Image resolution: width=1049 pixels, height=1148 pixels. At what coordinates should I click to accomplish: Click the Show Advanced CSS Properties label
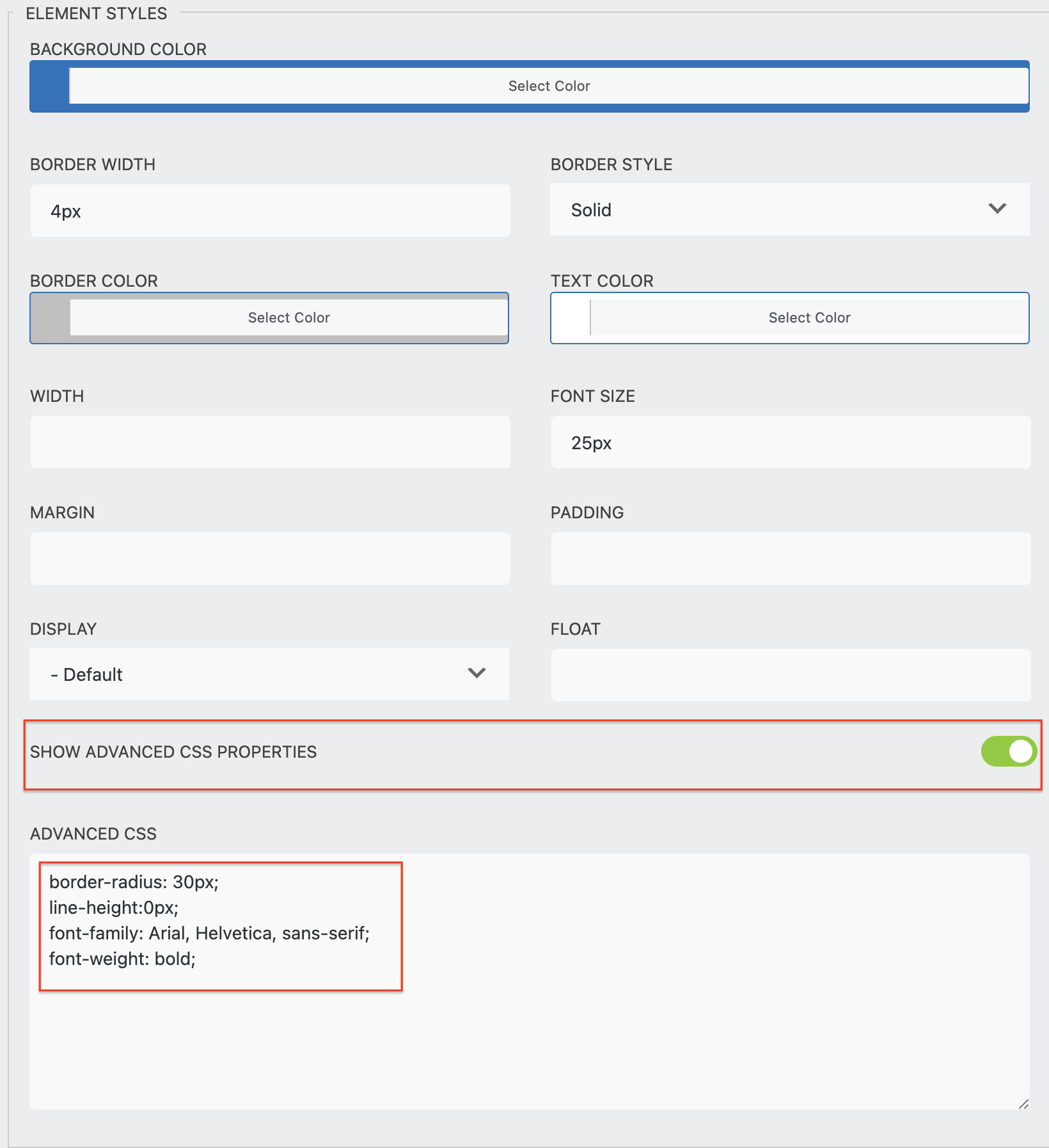click(x=173, y=752)
